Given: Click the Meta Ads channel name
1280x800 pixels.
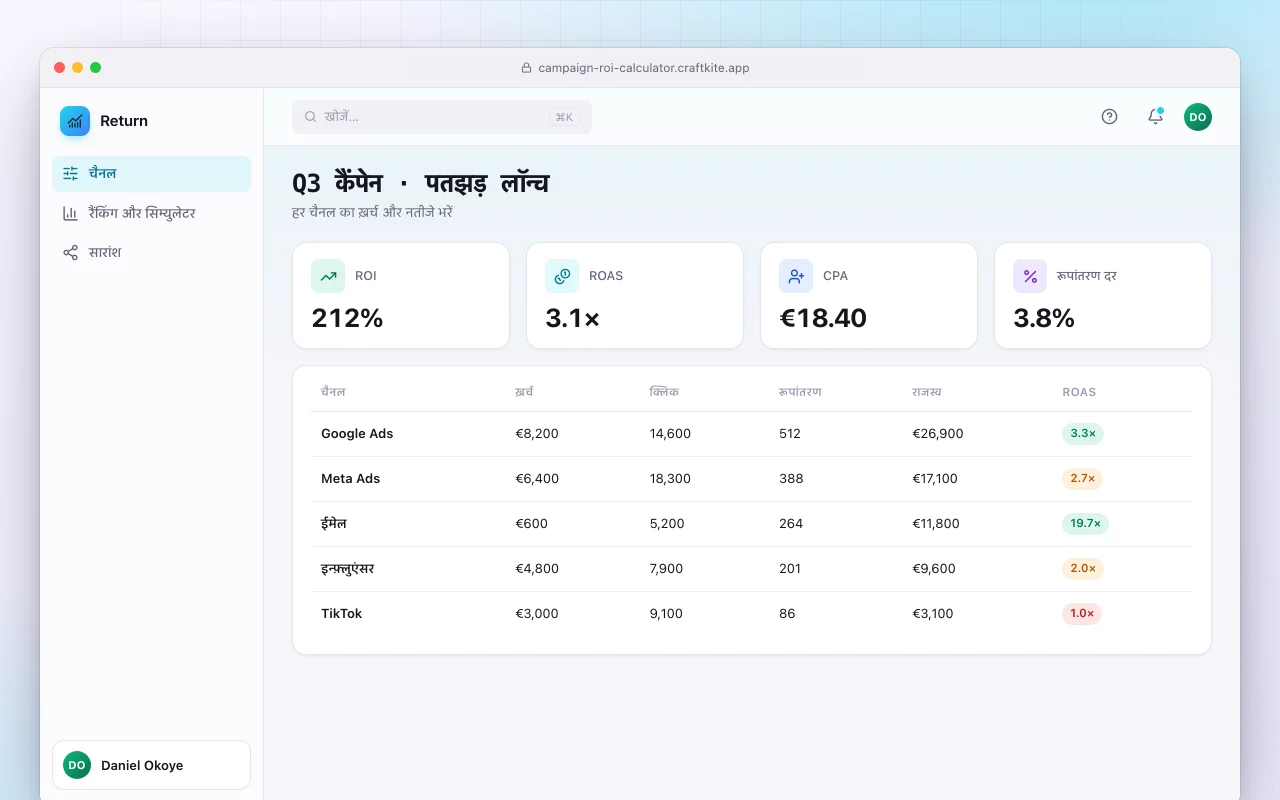Looking at the screenshot, I should pyautogui.click(x=350, y=479).
